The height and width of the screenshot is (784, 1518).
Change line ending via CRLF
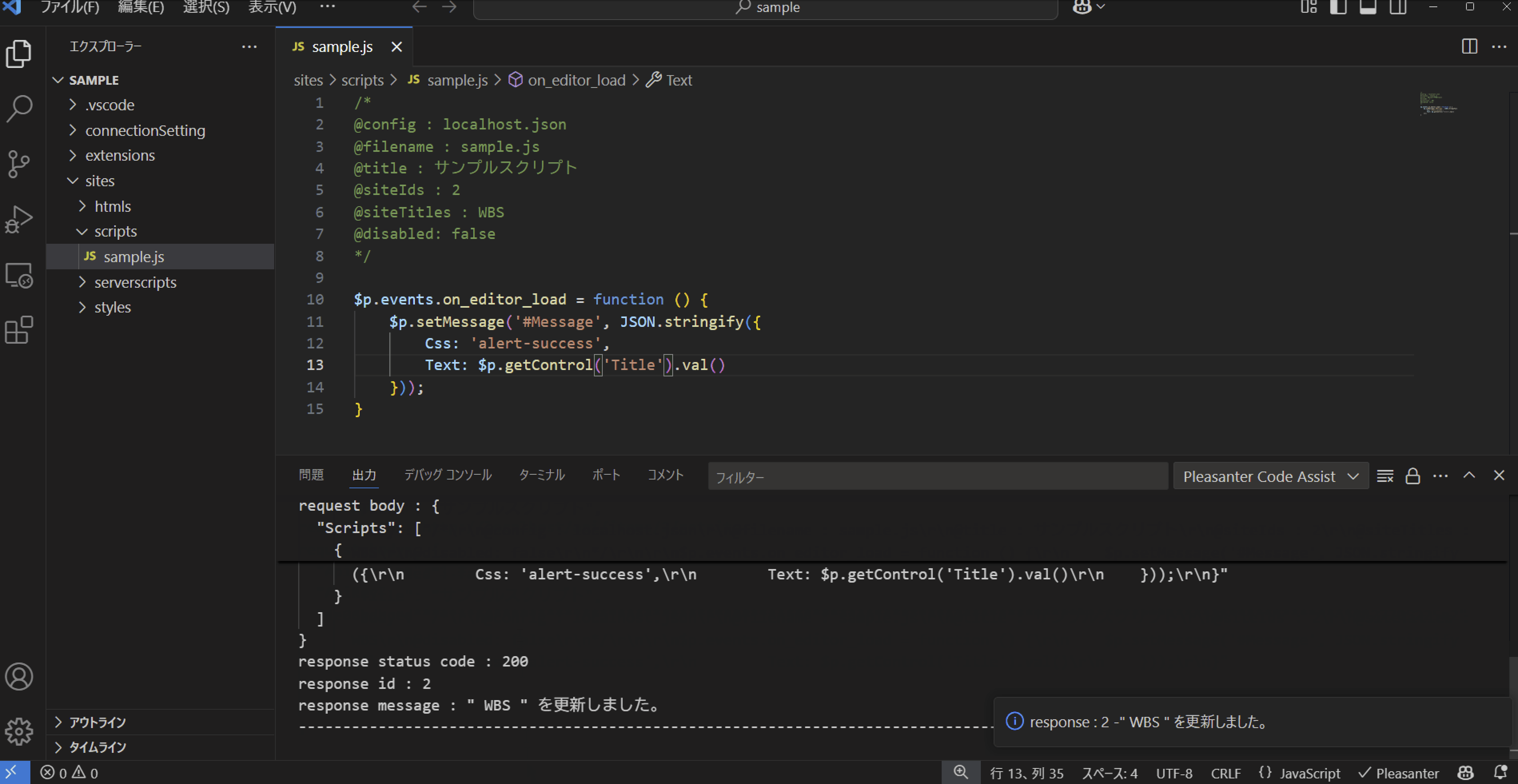[x=1226, y=773]
